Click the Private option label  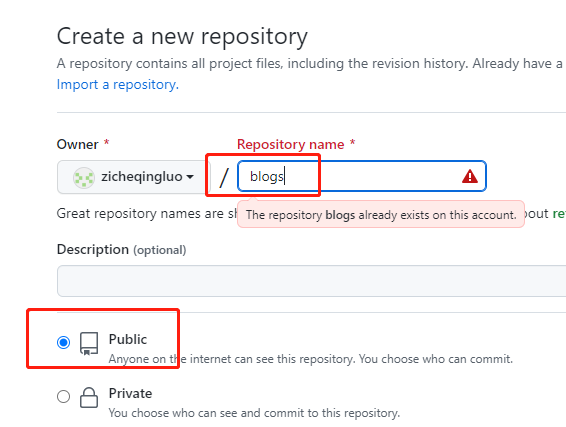click(130, 393)
